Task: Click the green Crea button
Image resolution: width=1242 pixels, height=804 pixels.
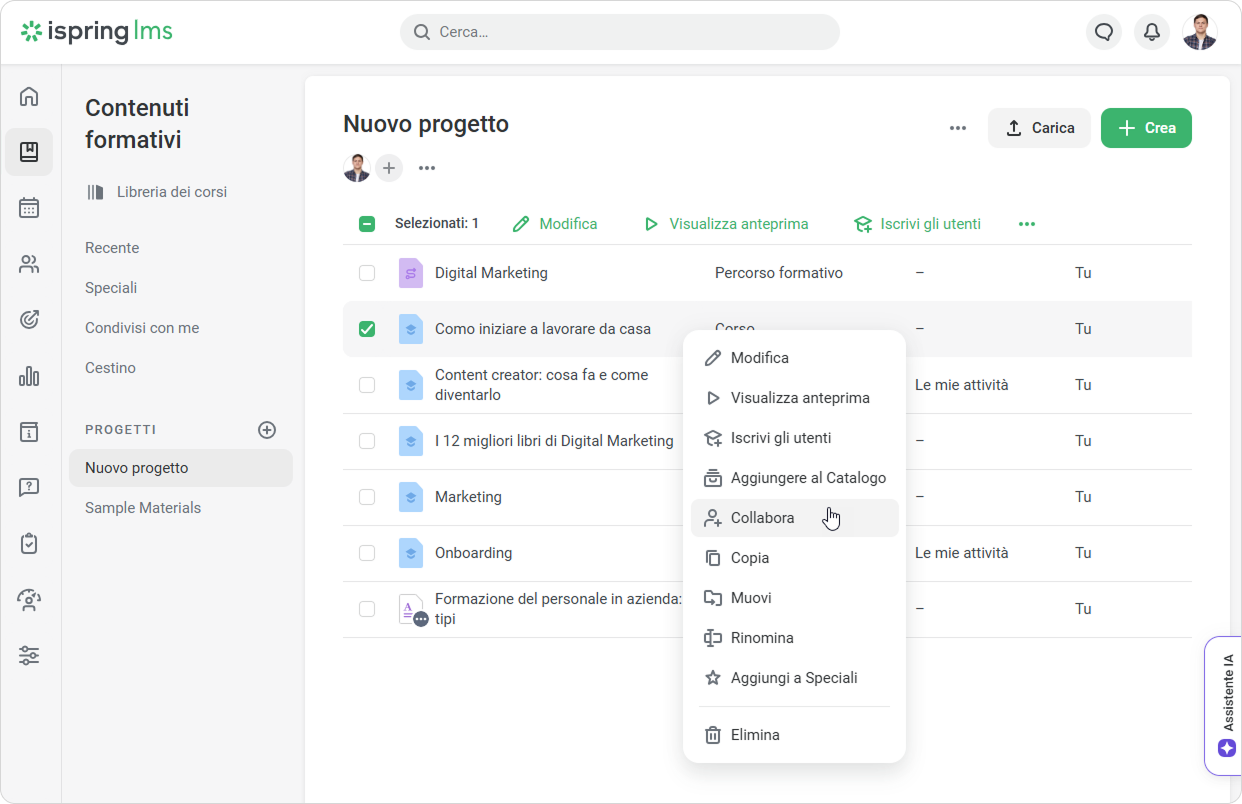Action: (1146, 128)
